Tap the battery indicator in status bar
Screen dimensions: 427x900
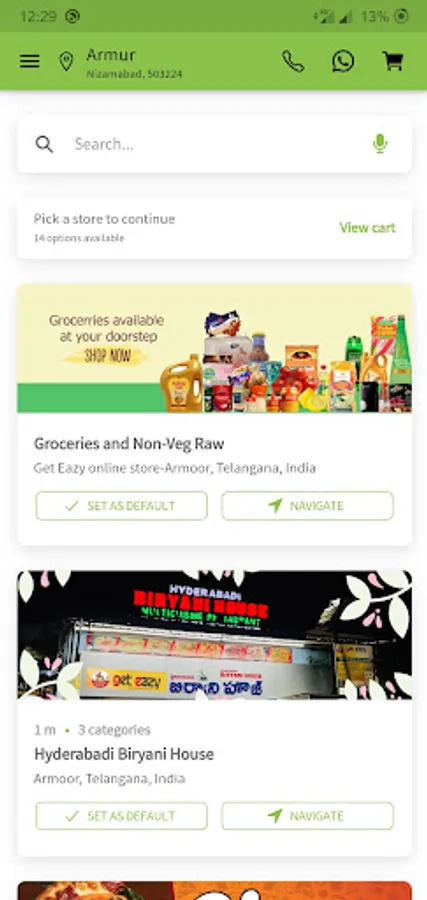(402, 16)
